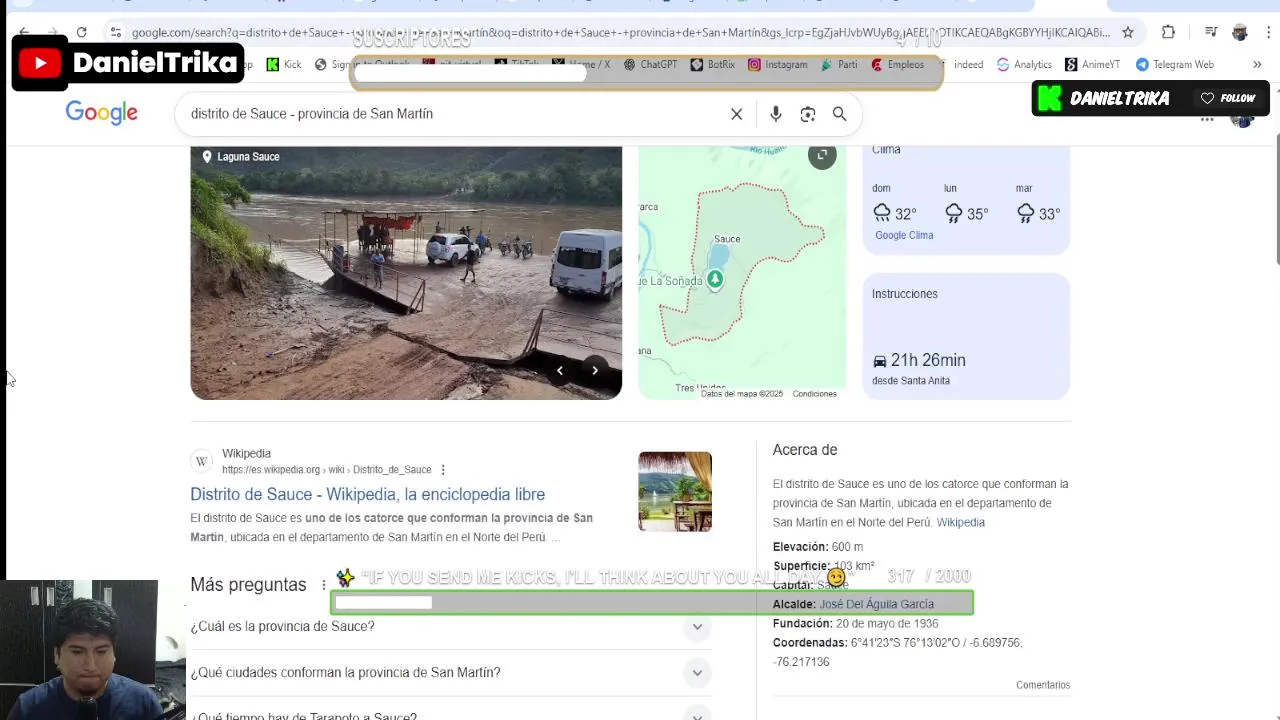Click the Kick FOLLOW button overlay

click(x=1229, y=98)
